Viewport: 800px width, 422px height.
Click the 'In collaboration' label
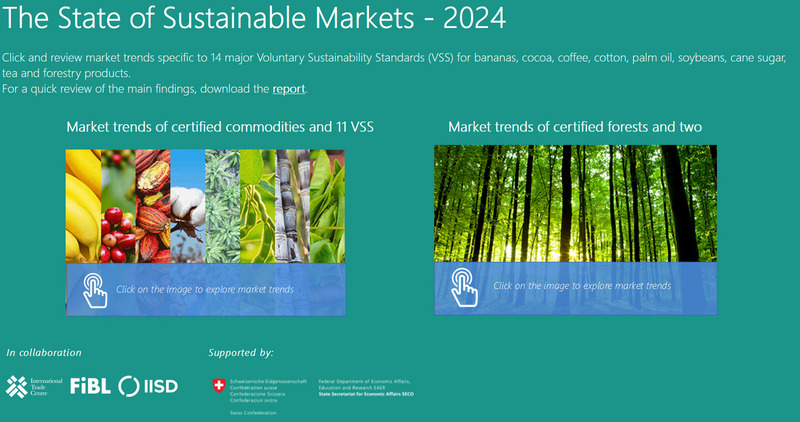pyautogui.click(x=44, y=353)
